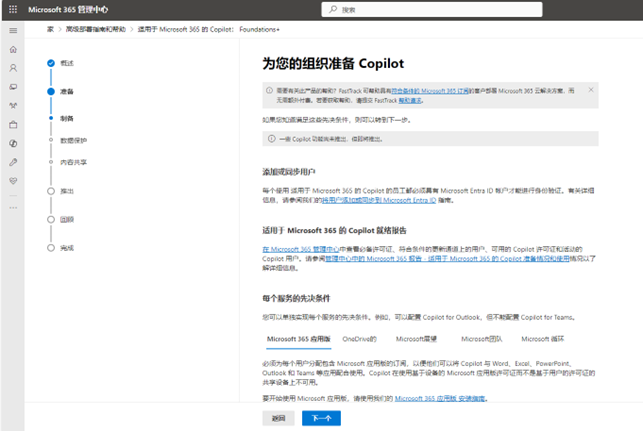The width and height of the screenshot is (643, 431).
Task: Open sync users to Microsoft Entra ID link
Action: (x=379, y=200)
